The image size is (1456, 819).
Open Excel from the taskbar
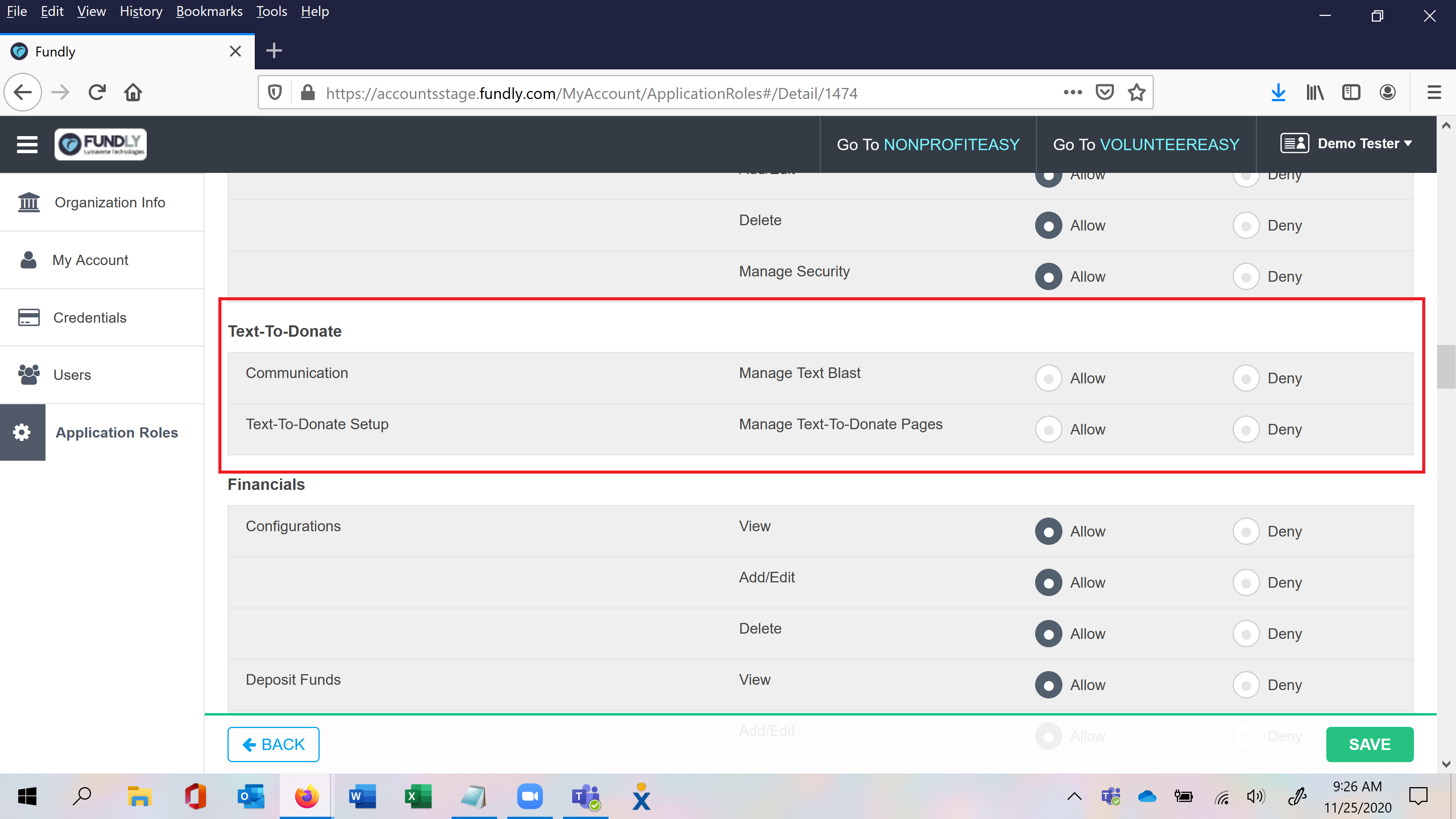point(418,796)
